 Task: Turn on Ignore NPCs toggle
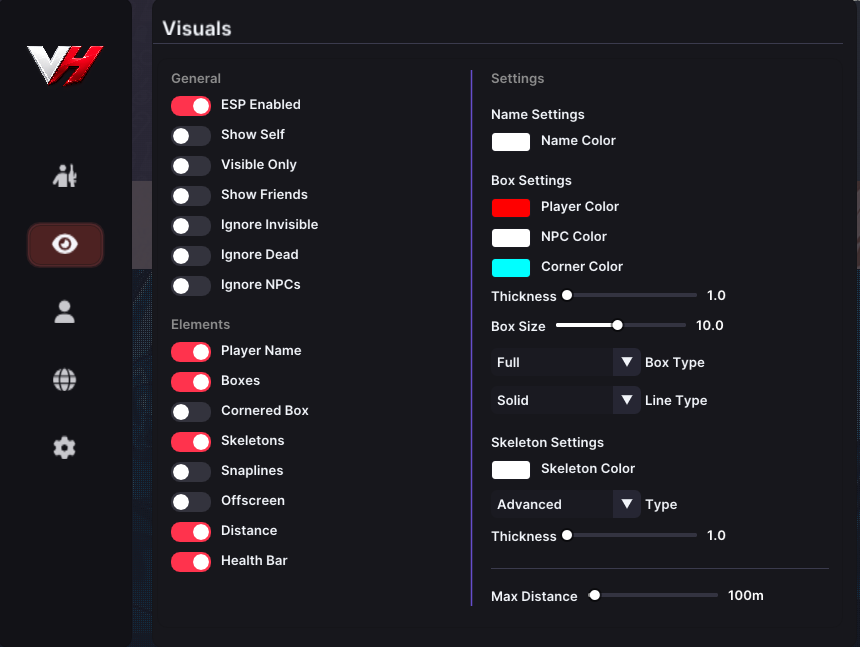pos(191,286)
